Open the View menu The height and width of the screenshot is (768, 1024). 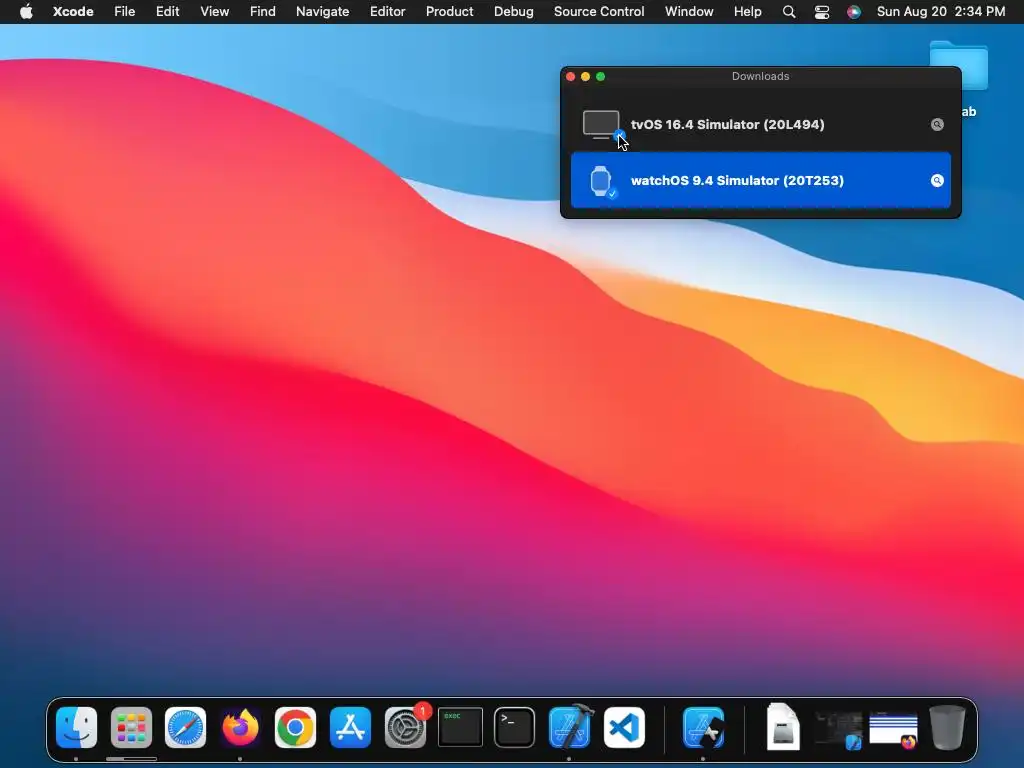click(214, 12)
